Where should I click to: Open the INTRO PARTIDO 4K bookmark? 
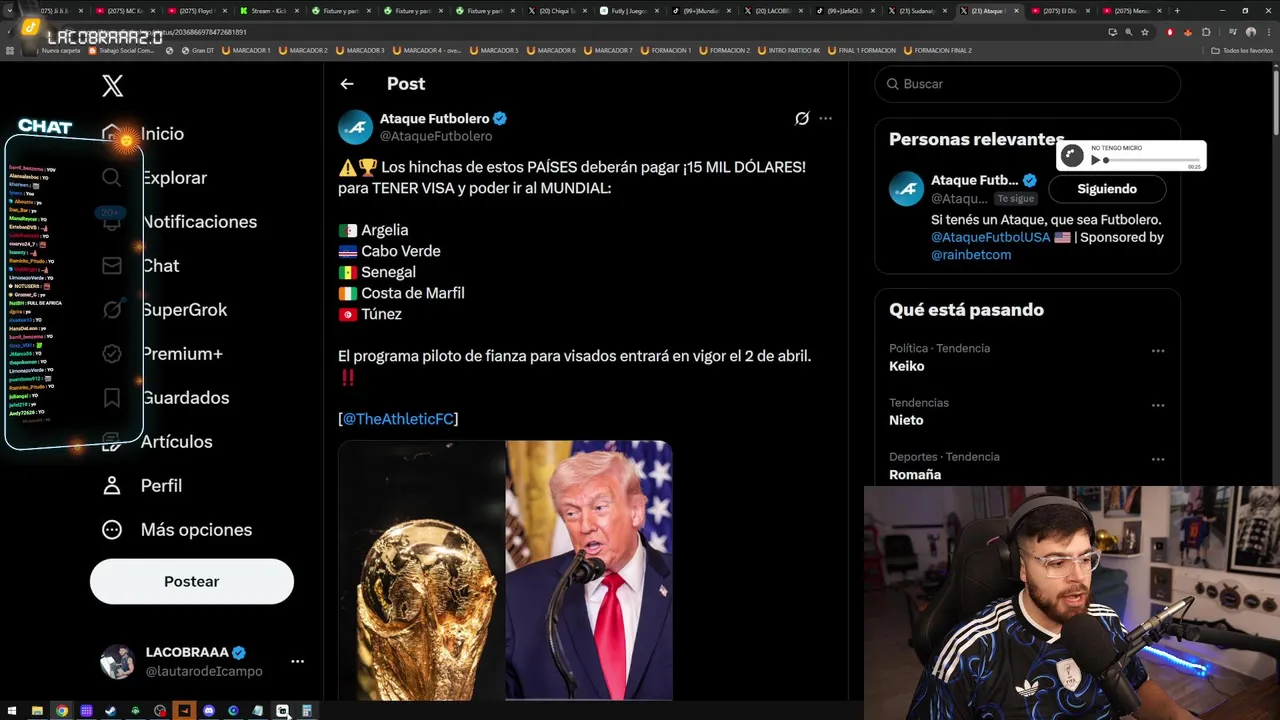click(789, 50)
